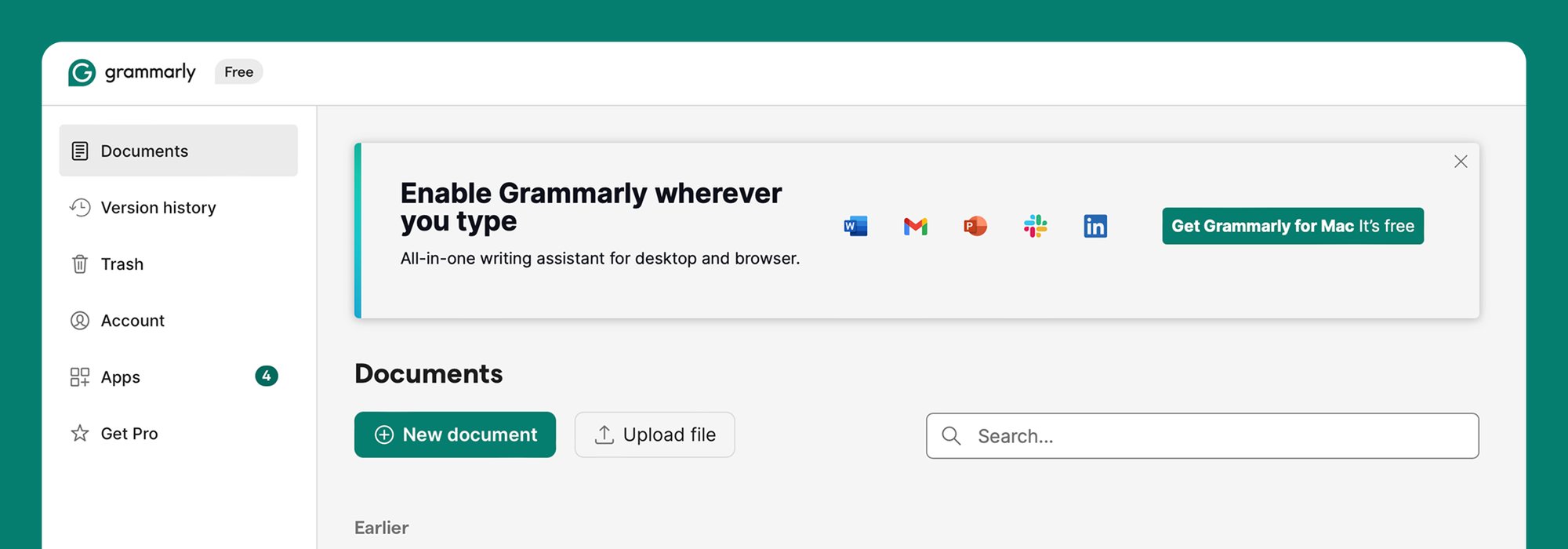1568x549 pixels.
Task: Click the Earlier section label
Action: [x=382, y=528]
